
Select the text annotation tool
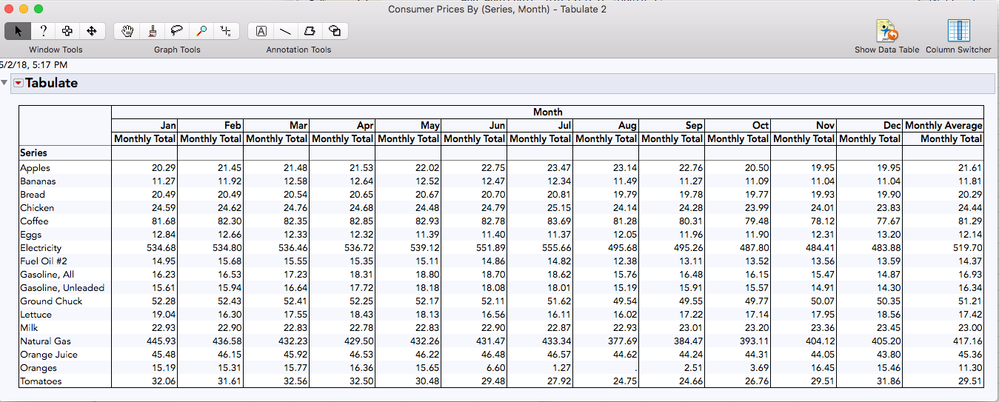261,31
